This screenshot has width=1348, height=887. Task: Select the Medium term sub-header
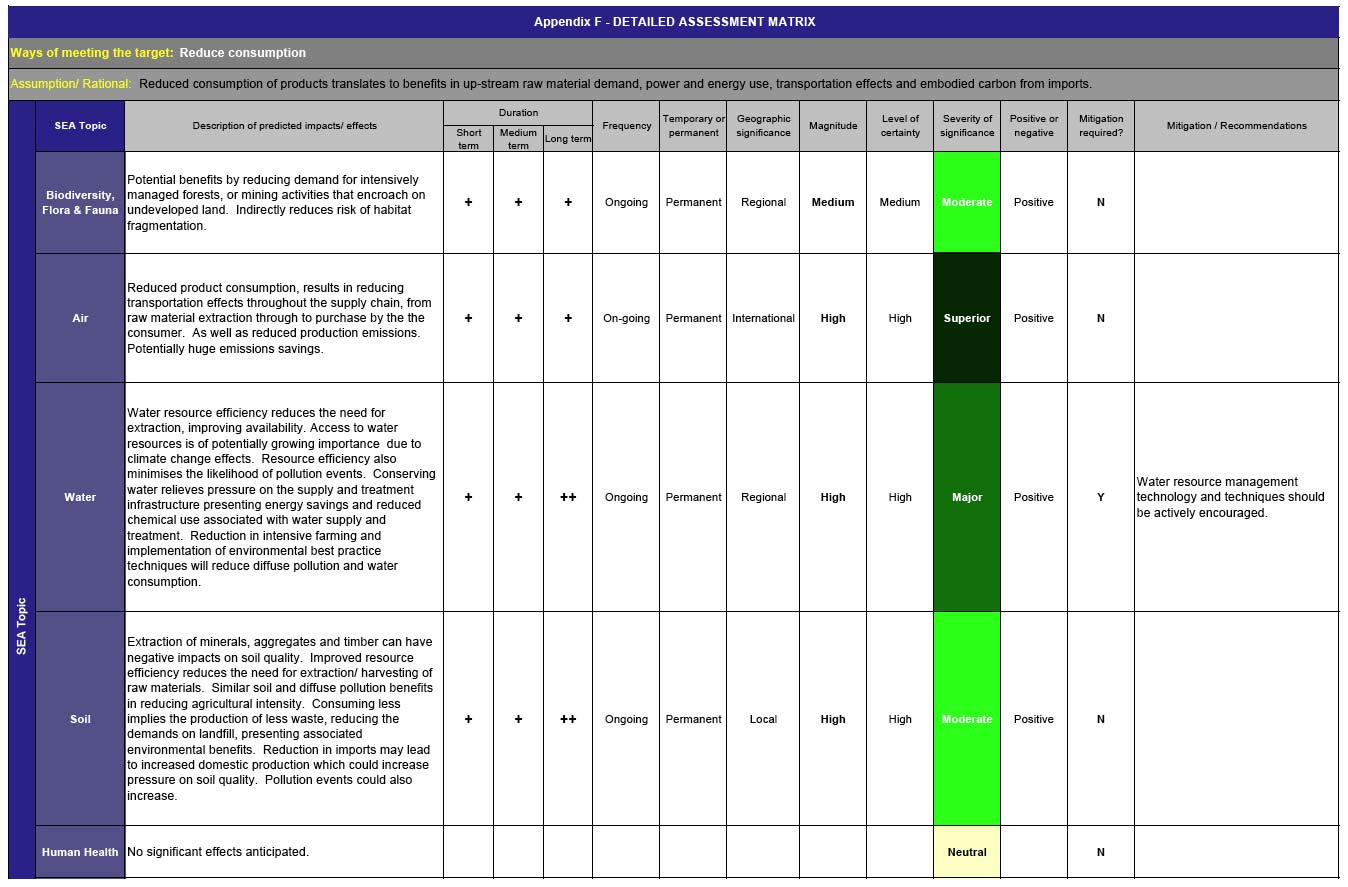(518, 139)
